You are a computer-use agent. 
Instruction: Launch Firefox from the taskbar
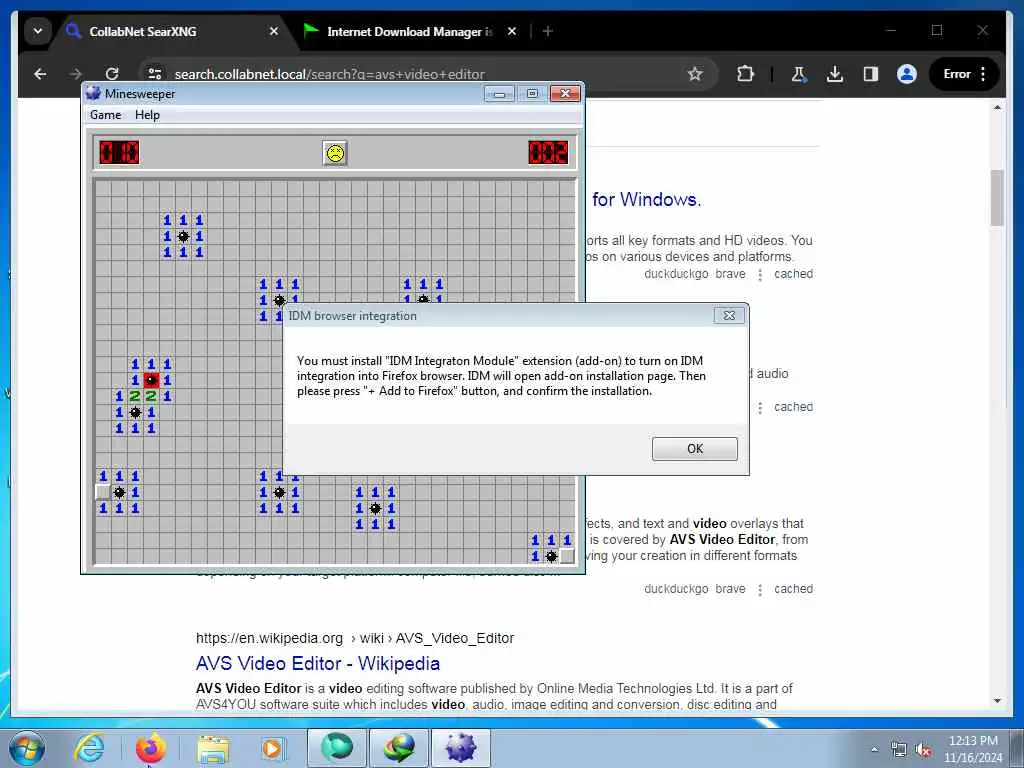(151, 748)
